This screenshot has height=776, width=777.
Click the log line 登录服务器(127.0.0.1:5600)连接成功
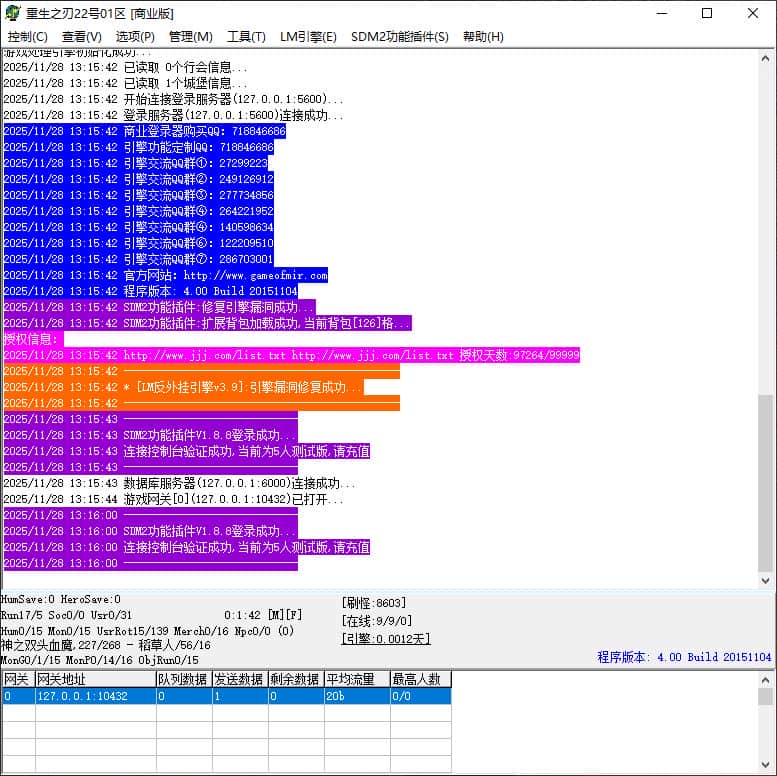click(173, 115)
